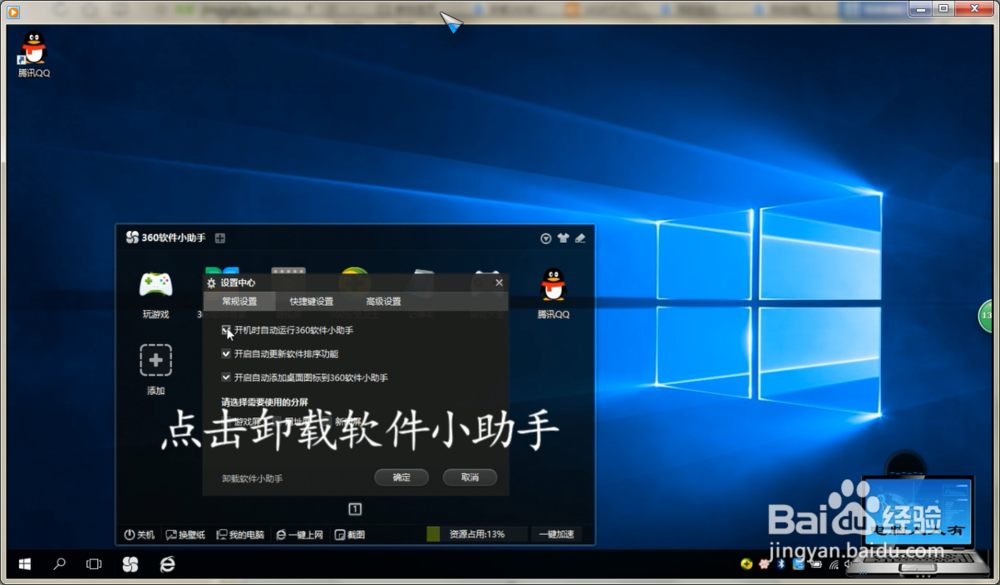This screenshot has height=585, width=1000.
Task: Click the Bluetooth tray icon
Action: pos(781,563)
